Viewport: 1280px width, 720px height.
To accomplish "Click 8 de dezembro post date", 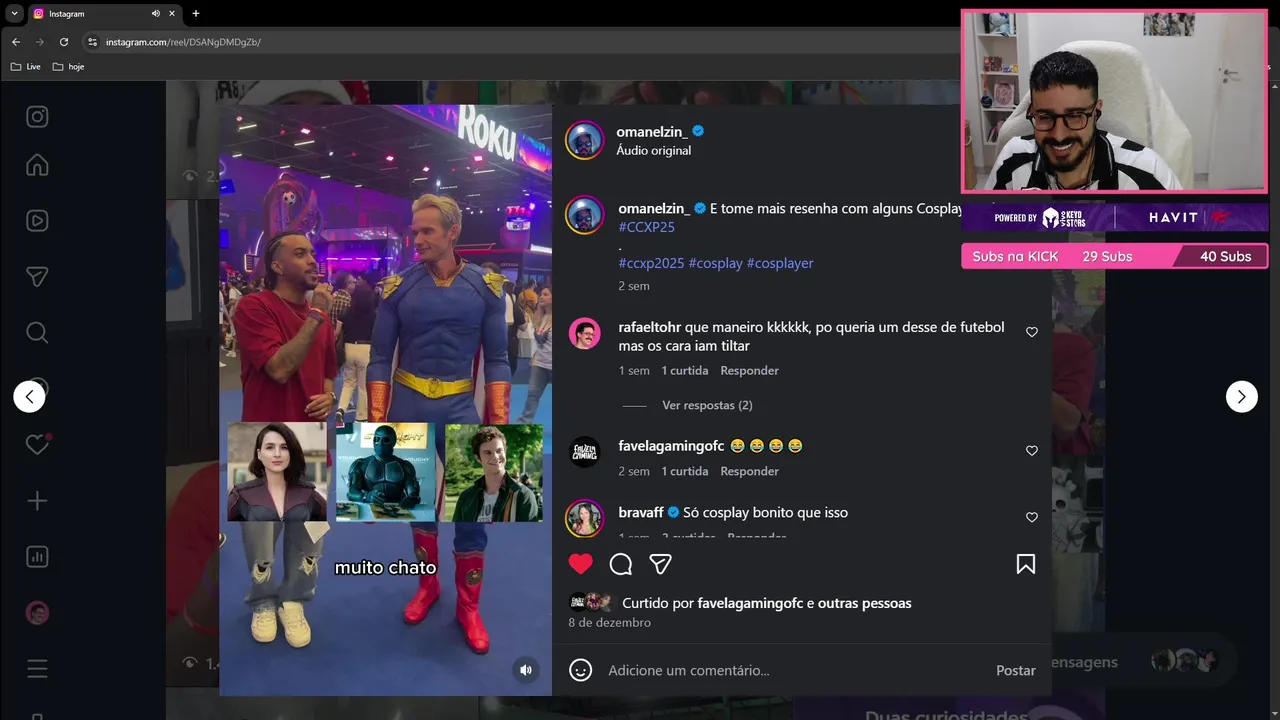I will point(609,622).
